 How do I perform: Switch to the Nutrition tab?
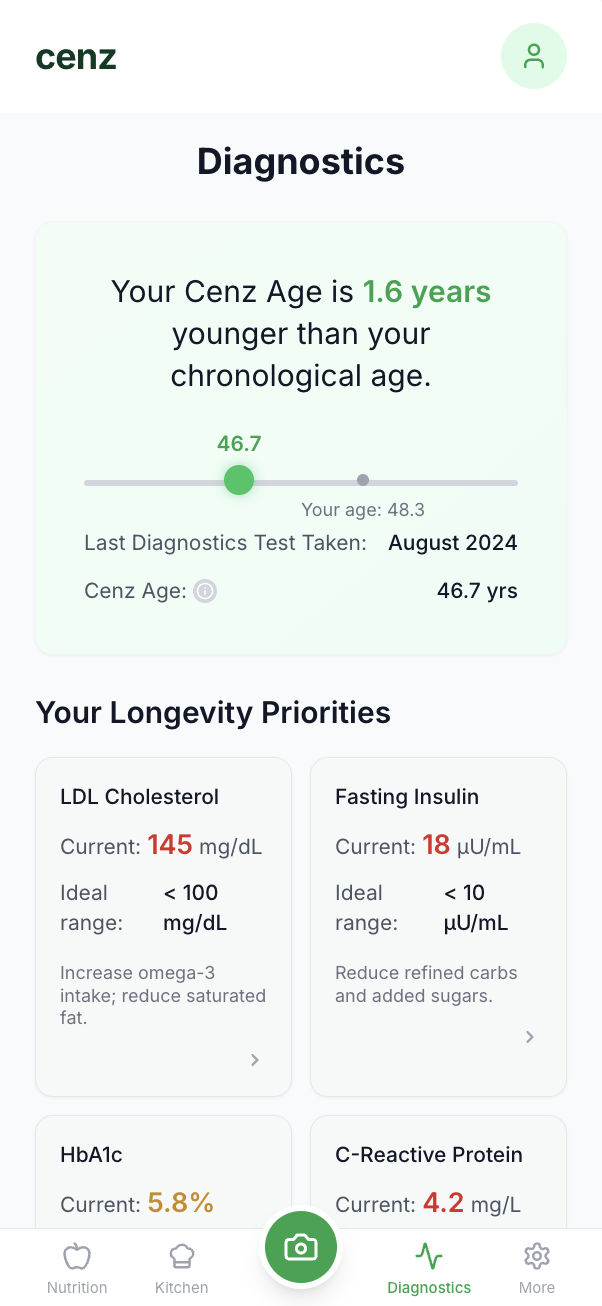(x=77, y=1266)
